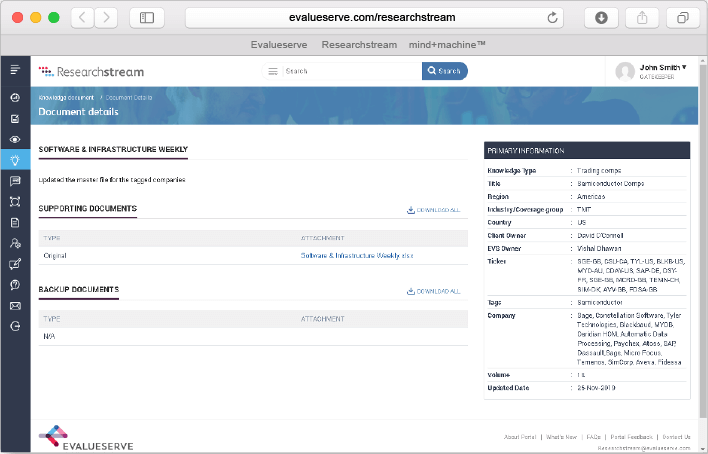
Task: Go back with the browser back arrow
Action: (82, 18)
